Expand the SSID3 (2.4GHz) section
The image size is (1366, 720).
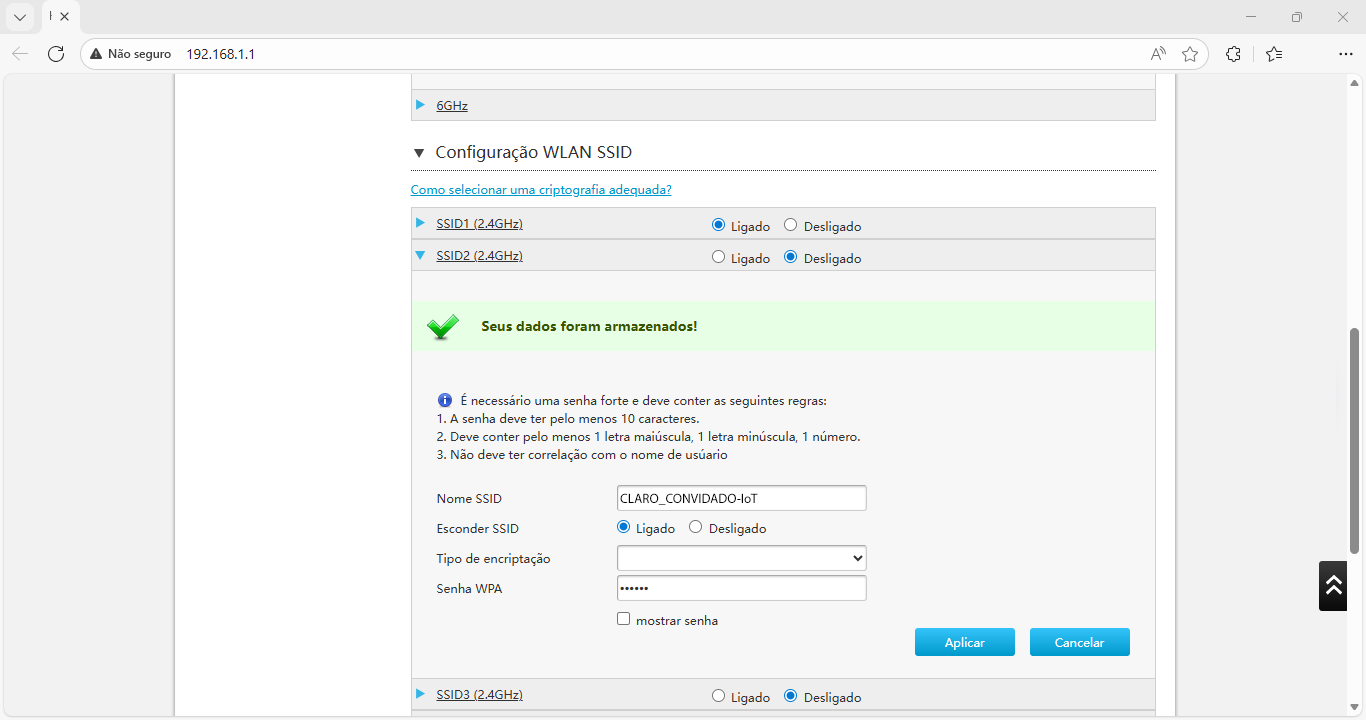click(479, 695)
